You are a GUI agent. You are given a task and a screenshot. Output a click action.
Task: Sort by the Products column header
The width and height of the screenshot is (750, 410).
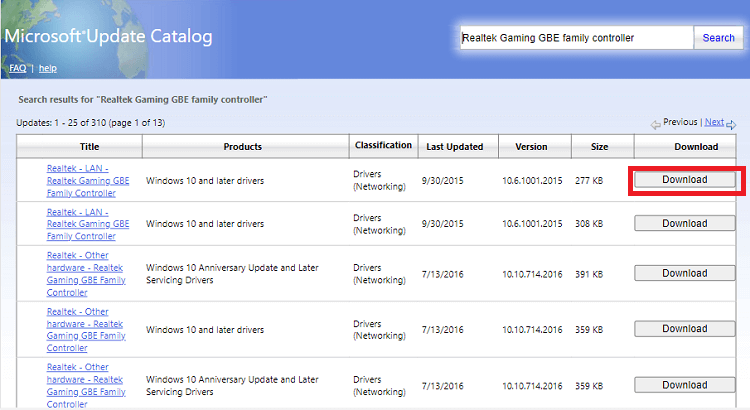[x=242, y=146]
